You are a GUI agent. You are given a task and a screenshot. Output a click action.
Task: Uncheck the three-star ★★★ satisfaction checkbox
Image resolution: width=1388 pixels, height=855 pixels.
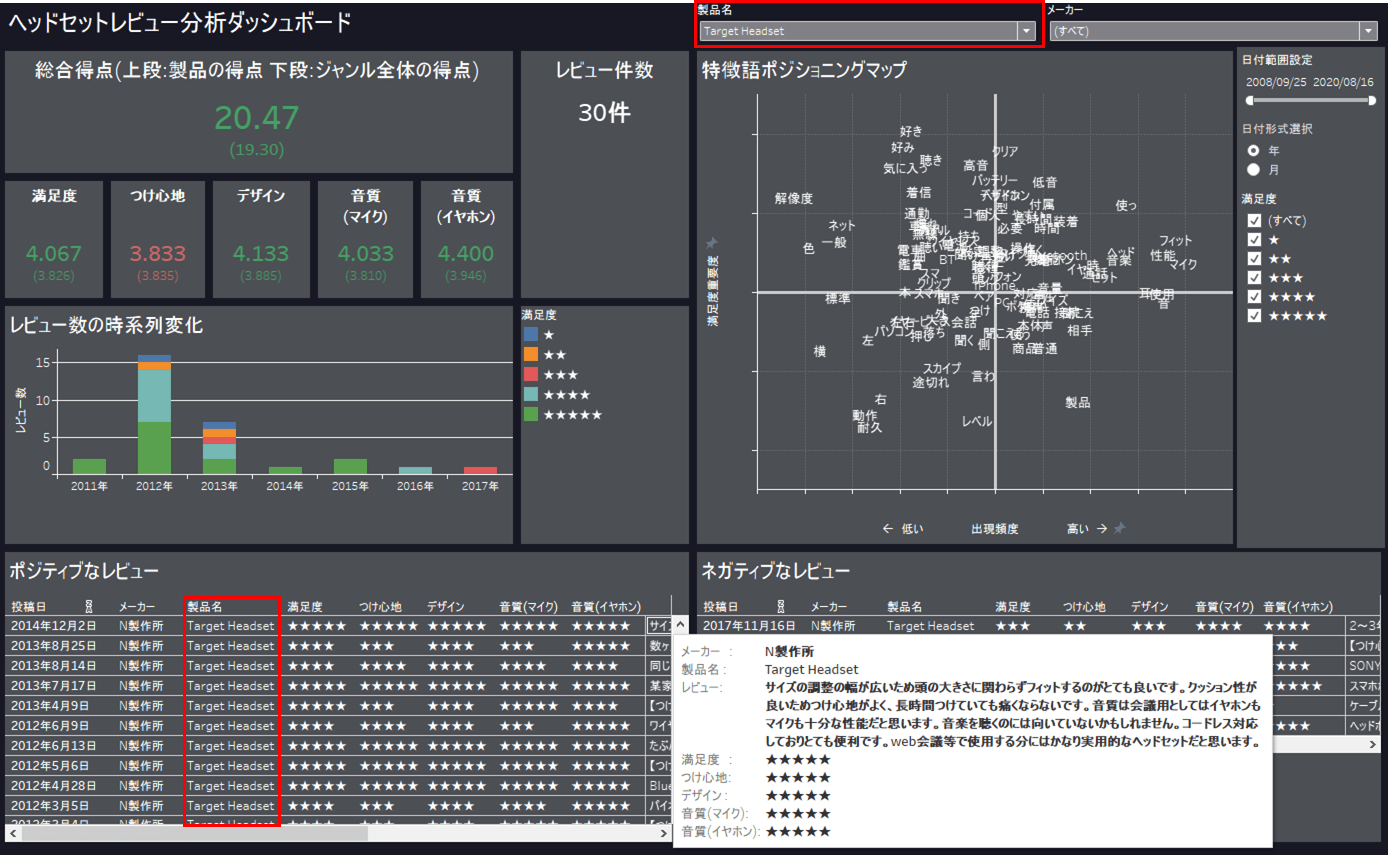[x=1254, y=278]
